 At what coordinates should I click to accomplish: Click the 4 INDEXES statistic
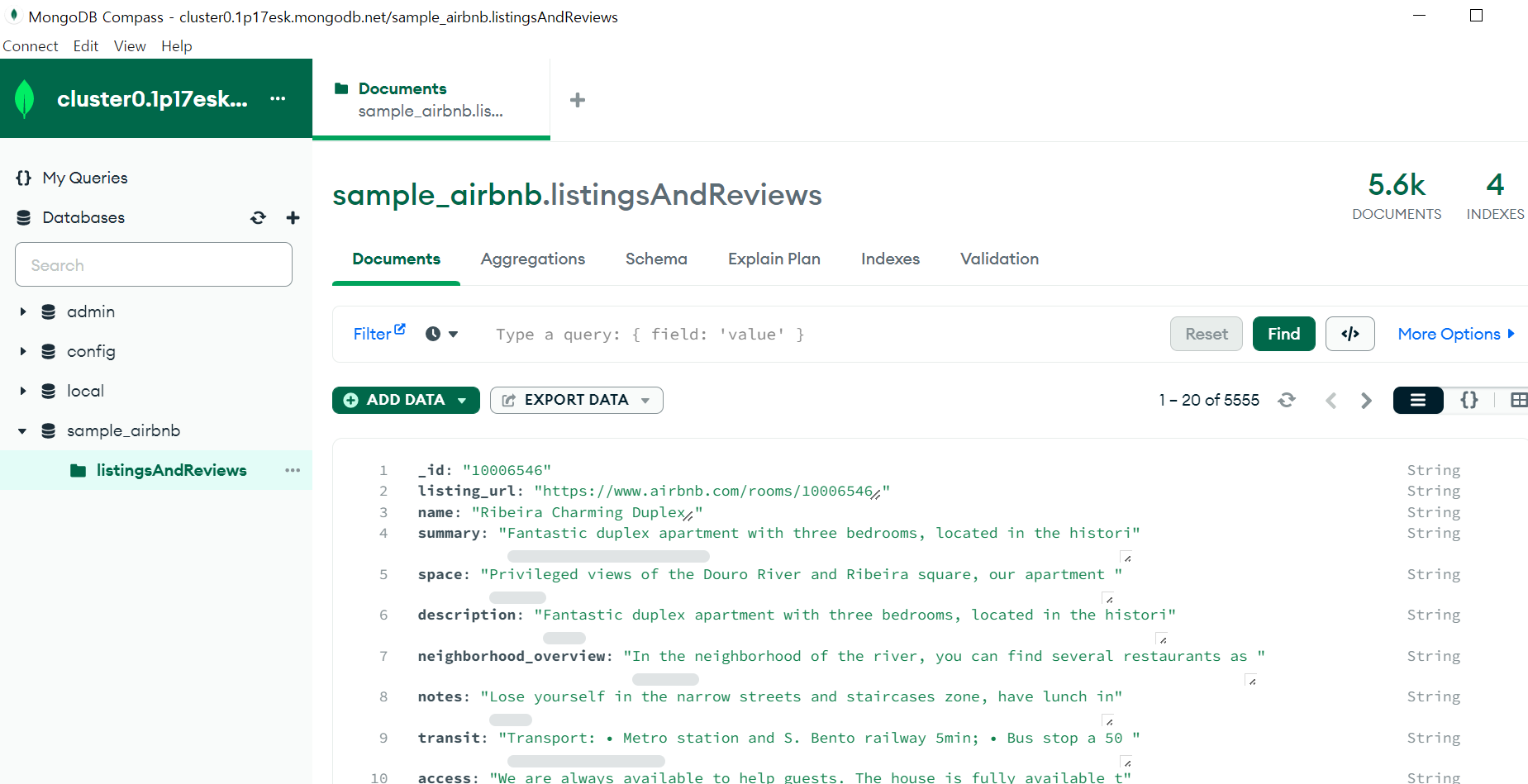(x=1495, y=196)
